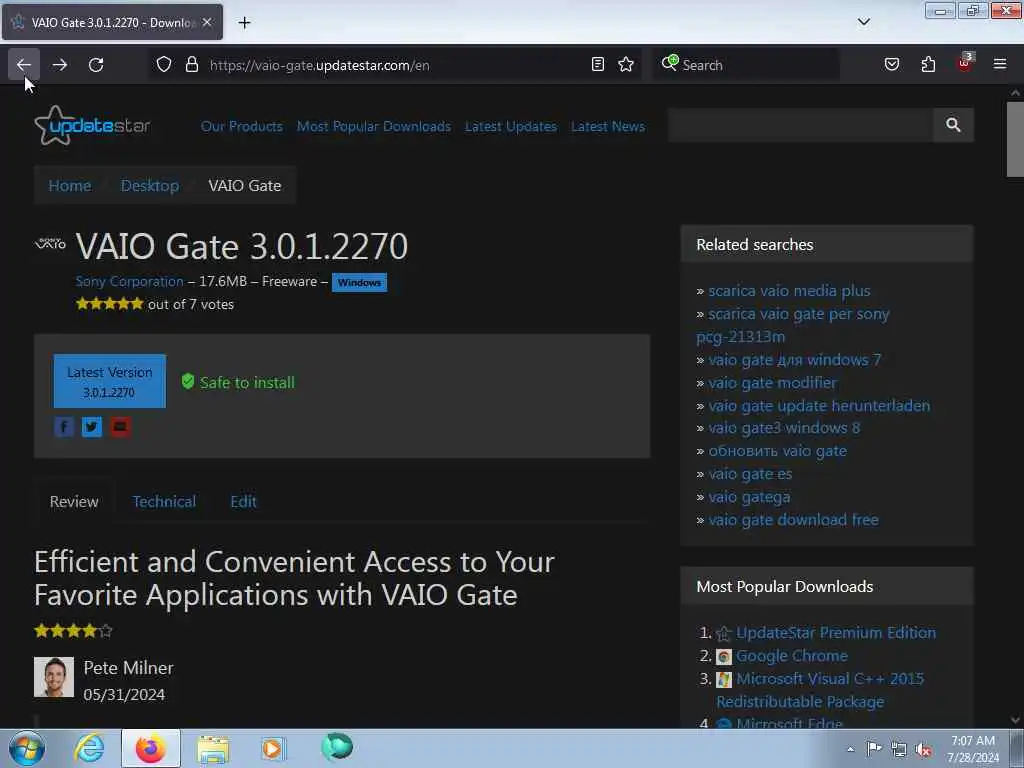
Task: Launch Internet Explorer from taskbar
Action: [x=89, y=748]
